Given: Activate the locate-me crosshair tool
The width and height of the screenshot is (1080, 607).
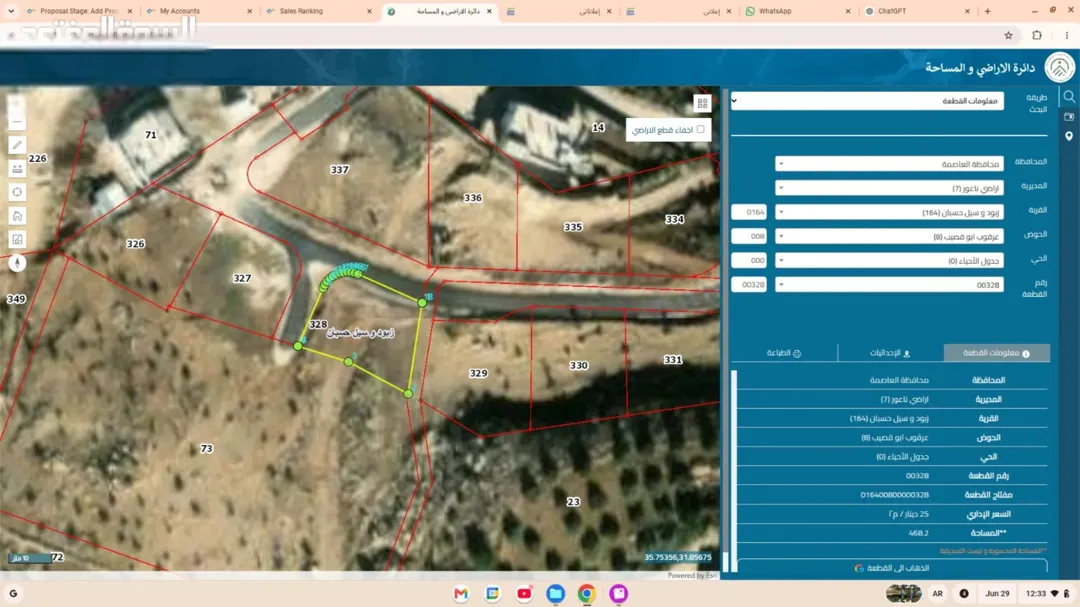Looking at the screenshot, I should pos(17,192).
